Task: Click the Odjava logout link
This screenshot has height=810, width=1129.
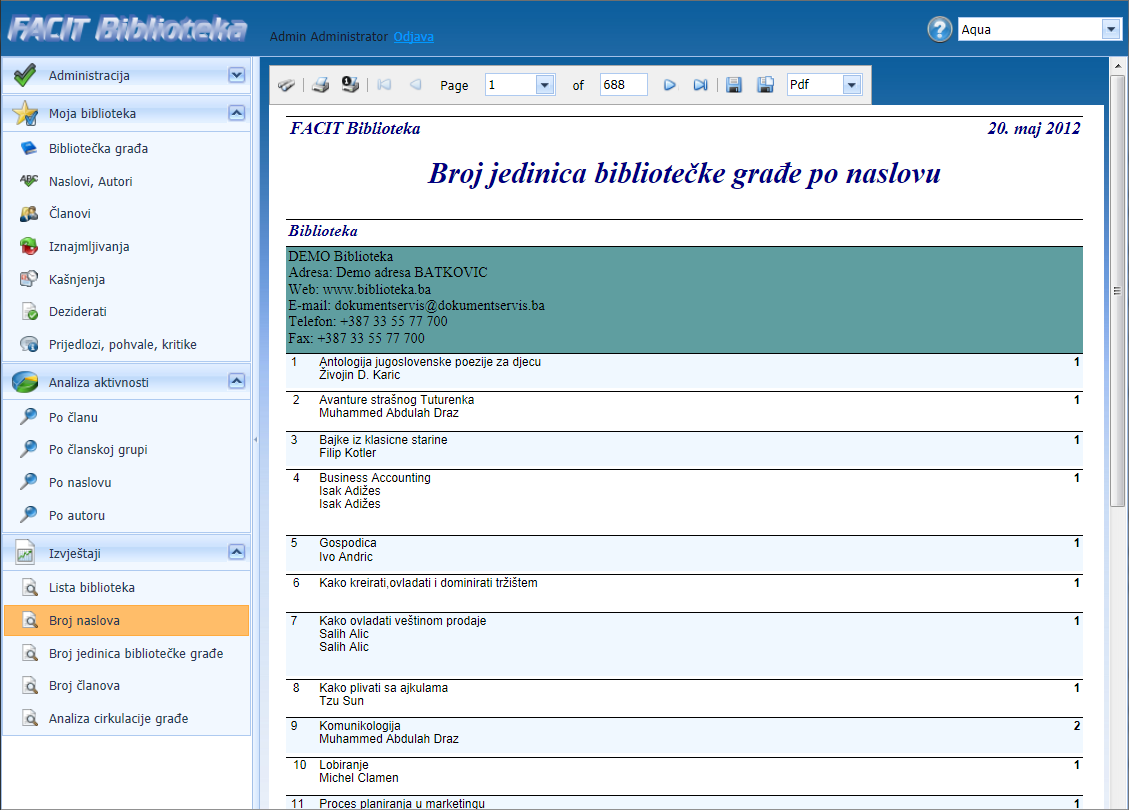Action: (x=413, y=37)
